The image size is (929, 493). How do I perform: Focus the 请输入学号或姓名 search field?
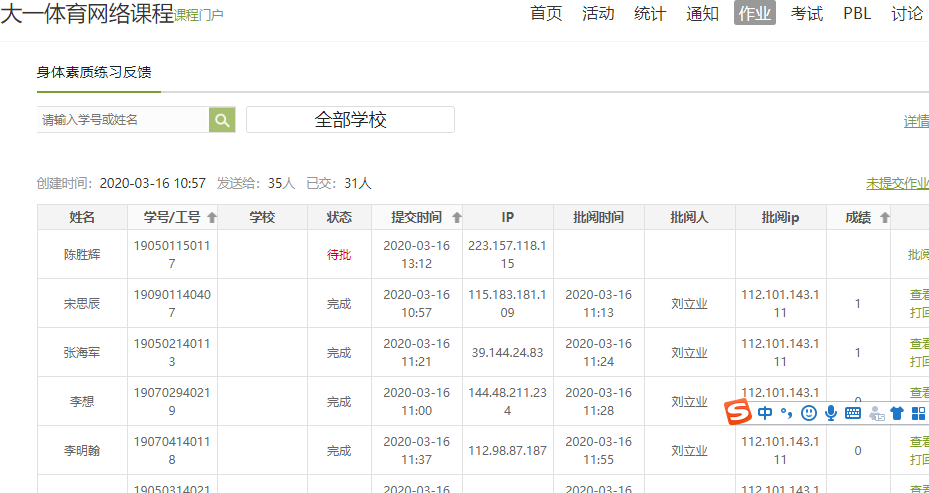tap(122, 120)
